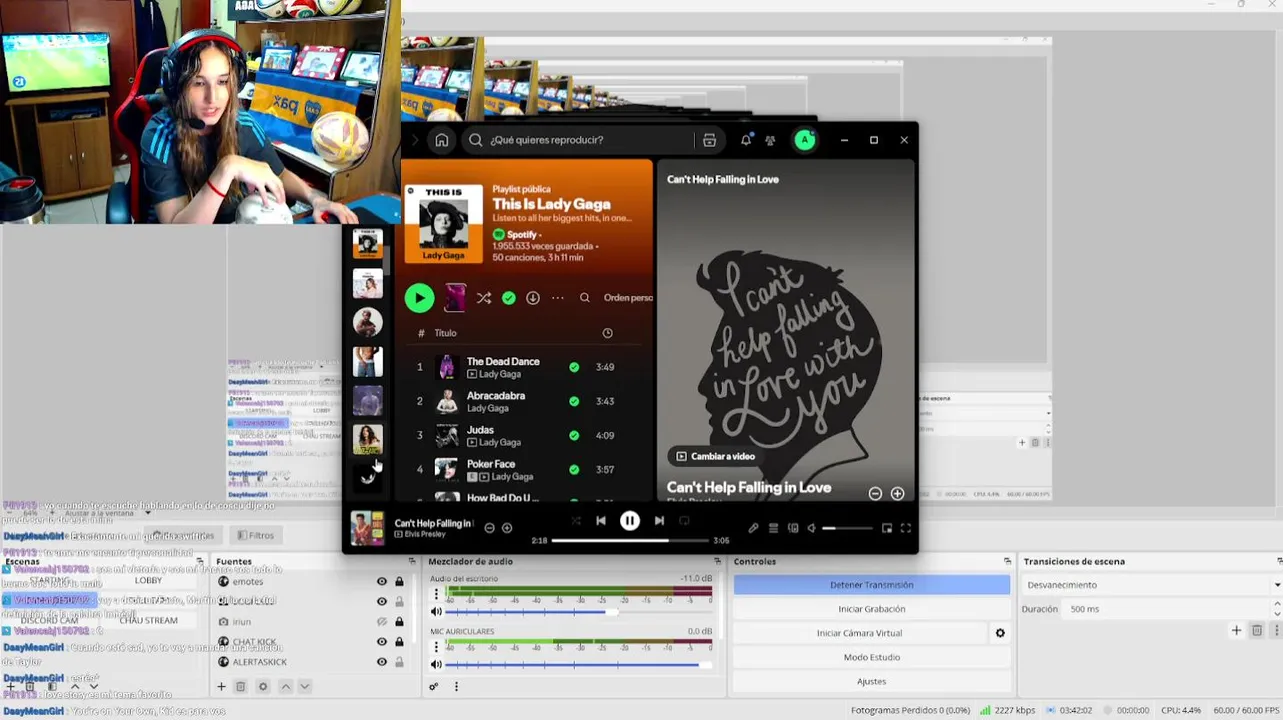The image size is (1283, 720).
Task: Select track The Dead Dance
Action: (503, 361)
